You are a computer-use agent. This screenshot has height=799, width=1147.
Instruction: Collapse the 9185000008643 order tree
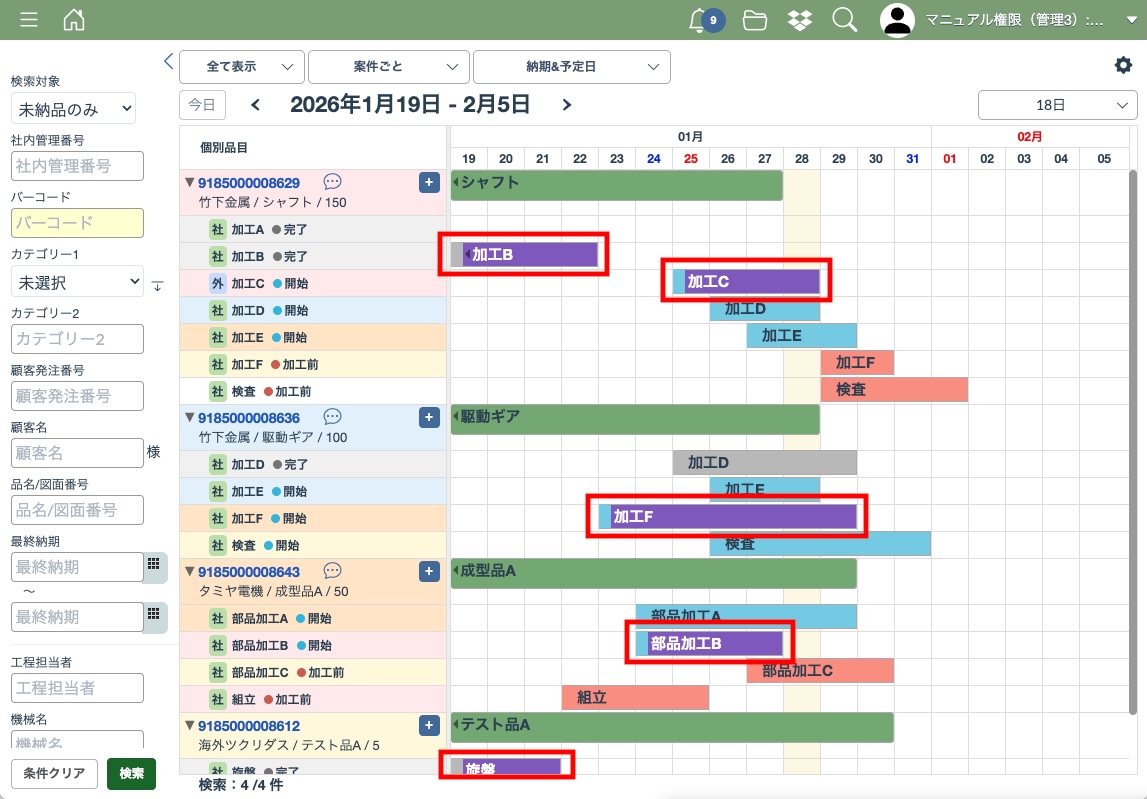click(190, 571)
